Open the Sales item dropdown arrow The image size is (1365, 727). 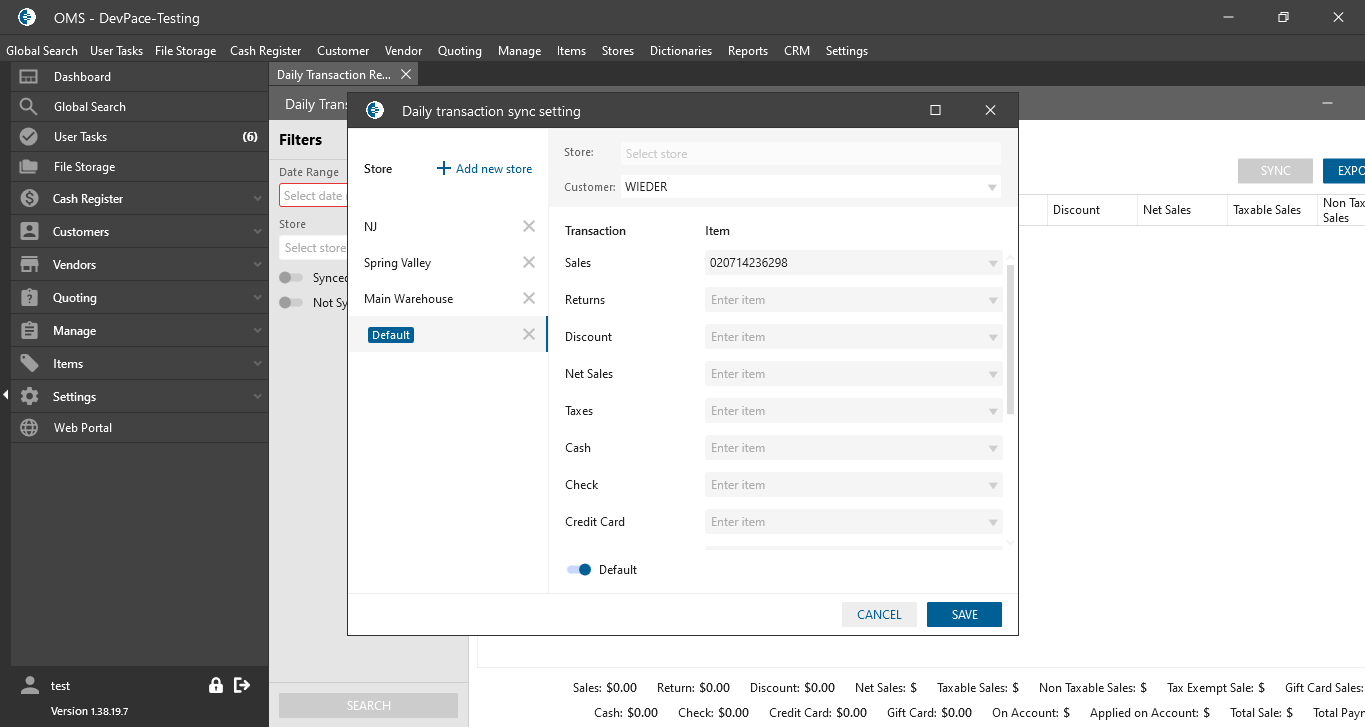click(x=992, y=263)
